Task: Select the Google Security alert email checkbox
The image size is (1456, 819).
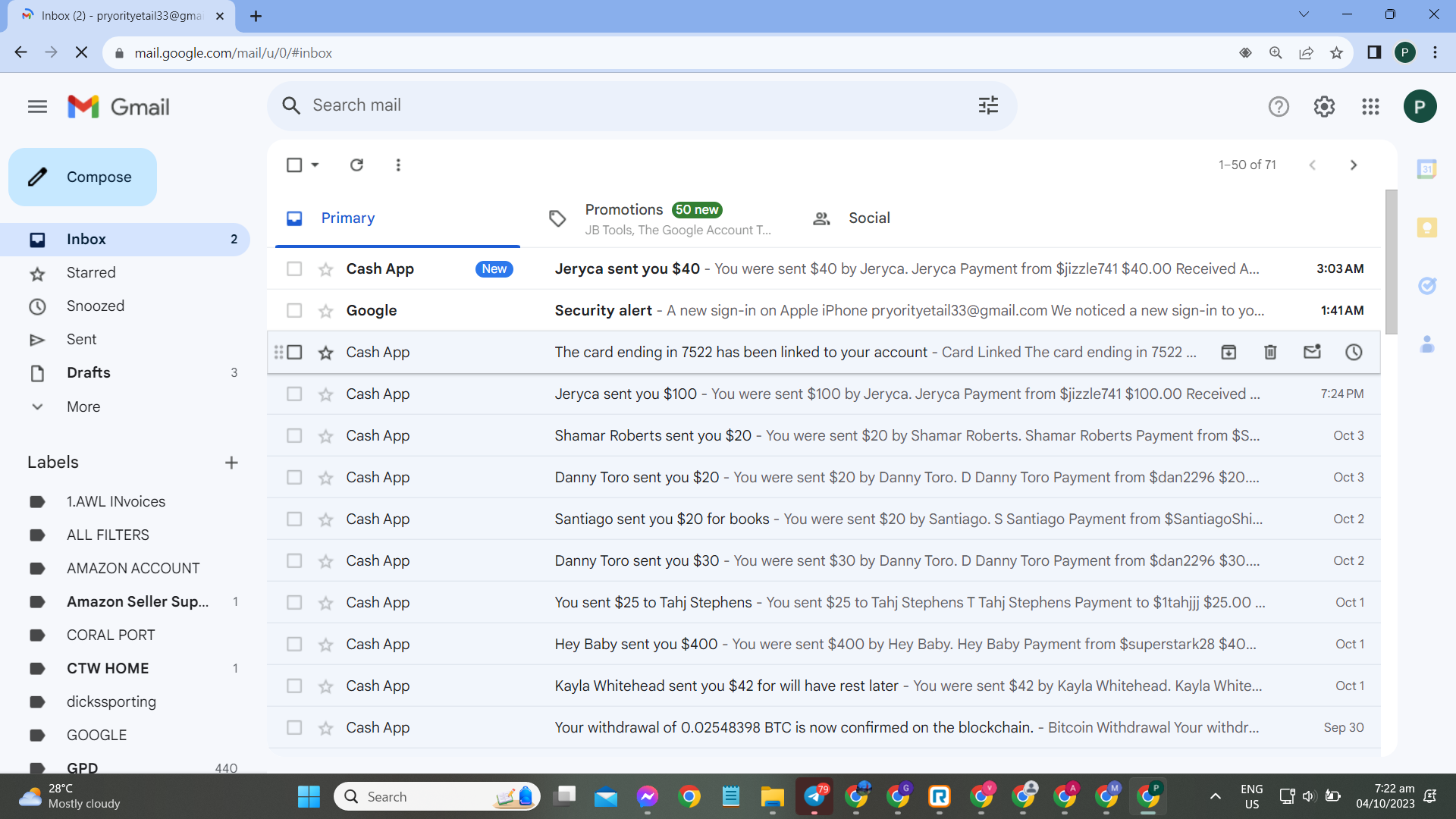Action: [x=294, y=311]
